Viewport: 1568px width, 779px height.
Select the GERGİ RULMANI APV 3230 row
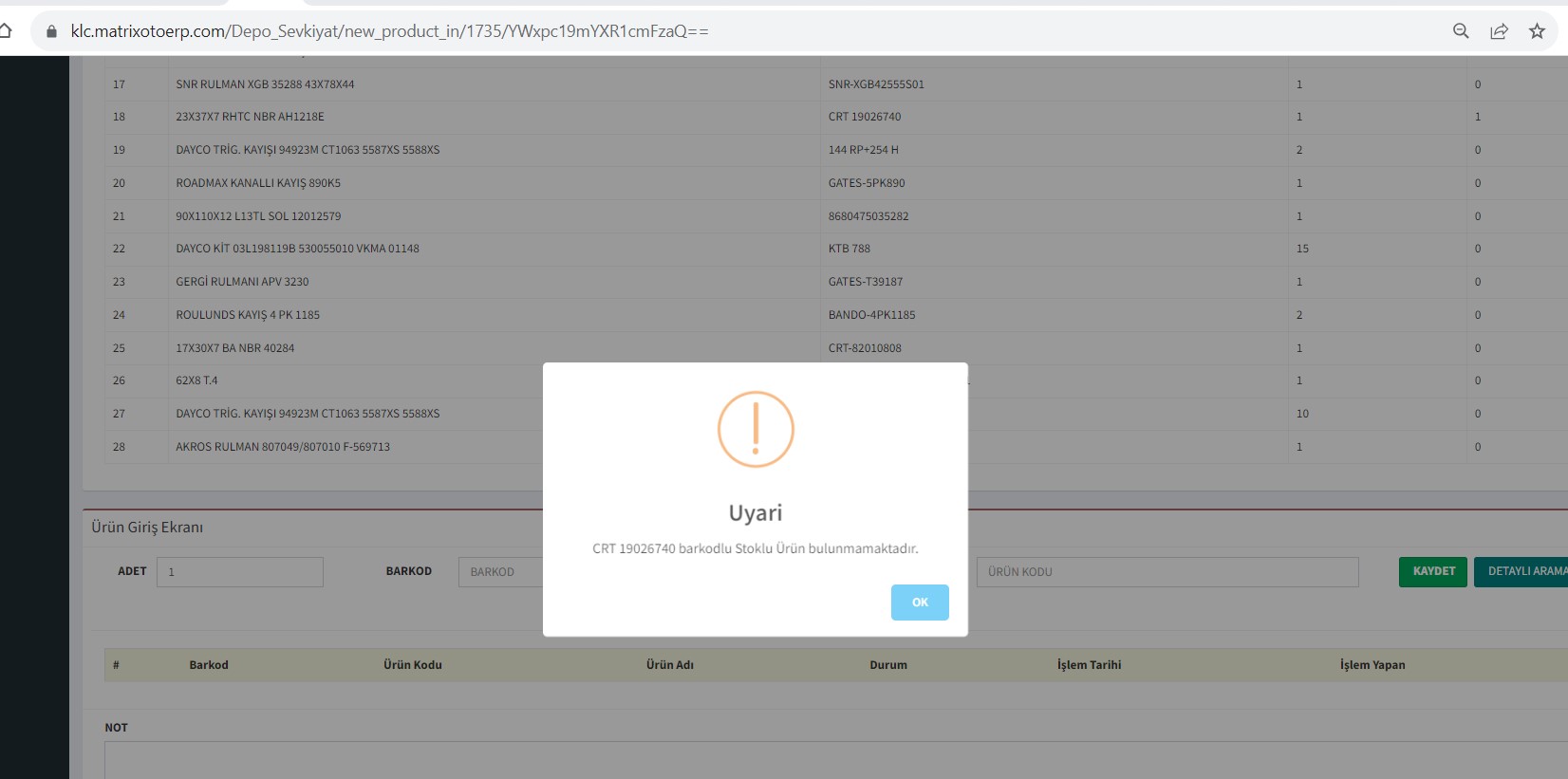click(242, 282)
